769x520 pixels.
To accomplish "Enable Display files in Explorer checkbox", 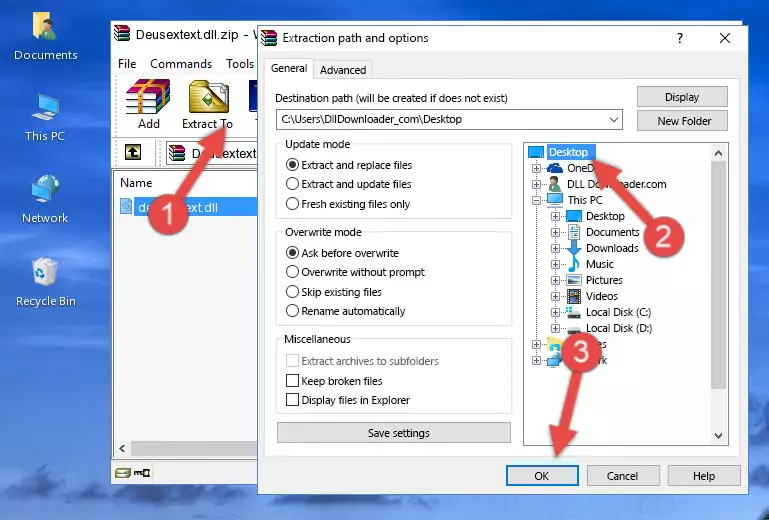I will coord(292,400).
